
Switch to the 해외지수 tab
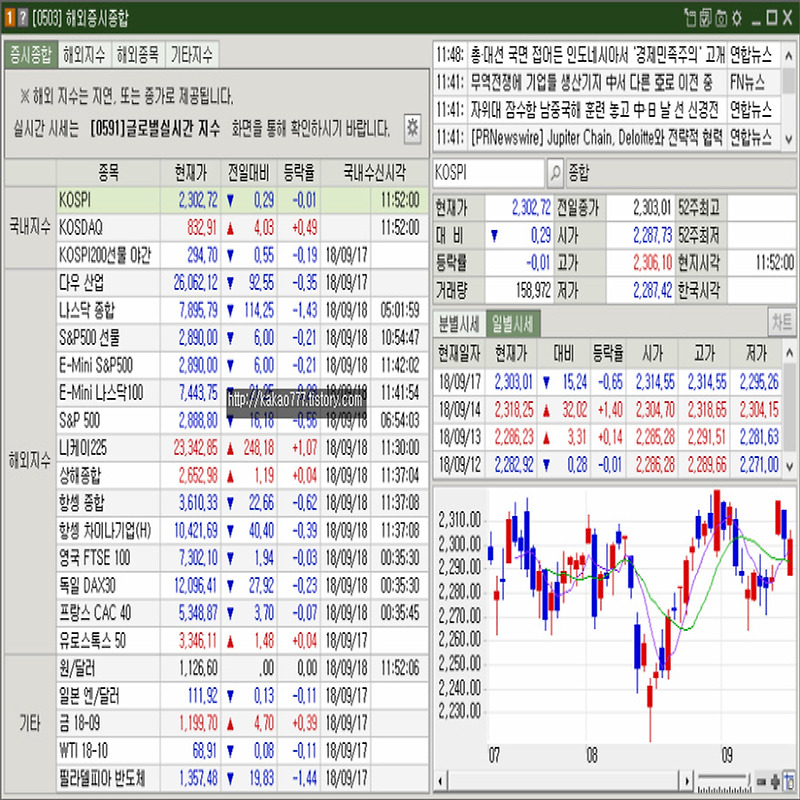point(83,55)
